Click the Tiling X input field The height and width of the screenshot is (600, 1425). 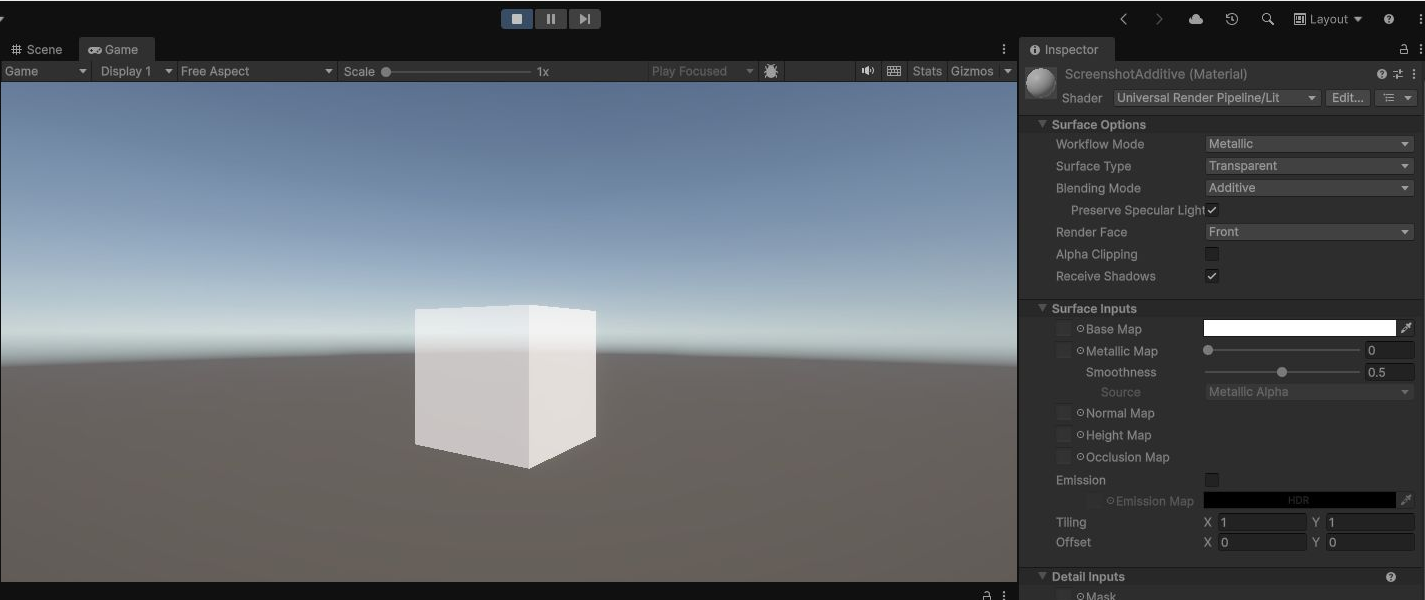click(x=1262, y=522)
